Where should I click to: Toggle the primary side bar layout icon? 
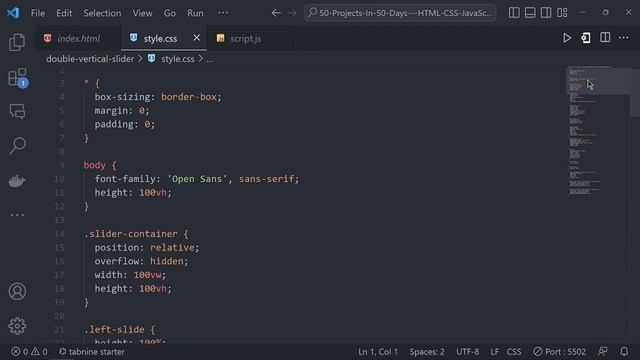[x=514, y=13]
